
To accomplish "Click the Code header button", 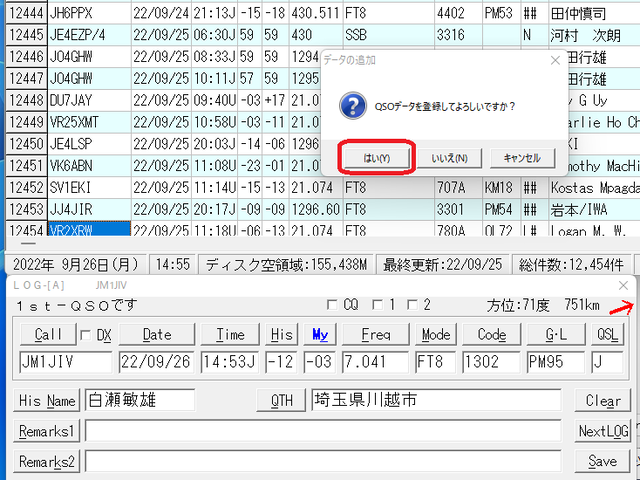I will pos(491,335).
